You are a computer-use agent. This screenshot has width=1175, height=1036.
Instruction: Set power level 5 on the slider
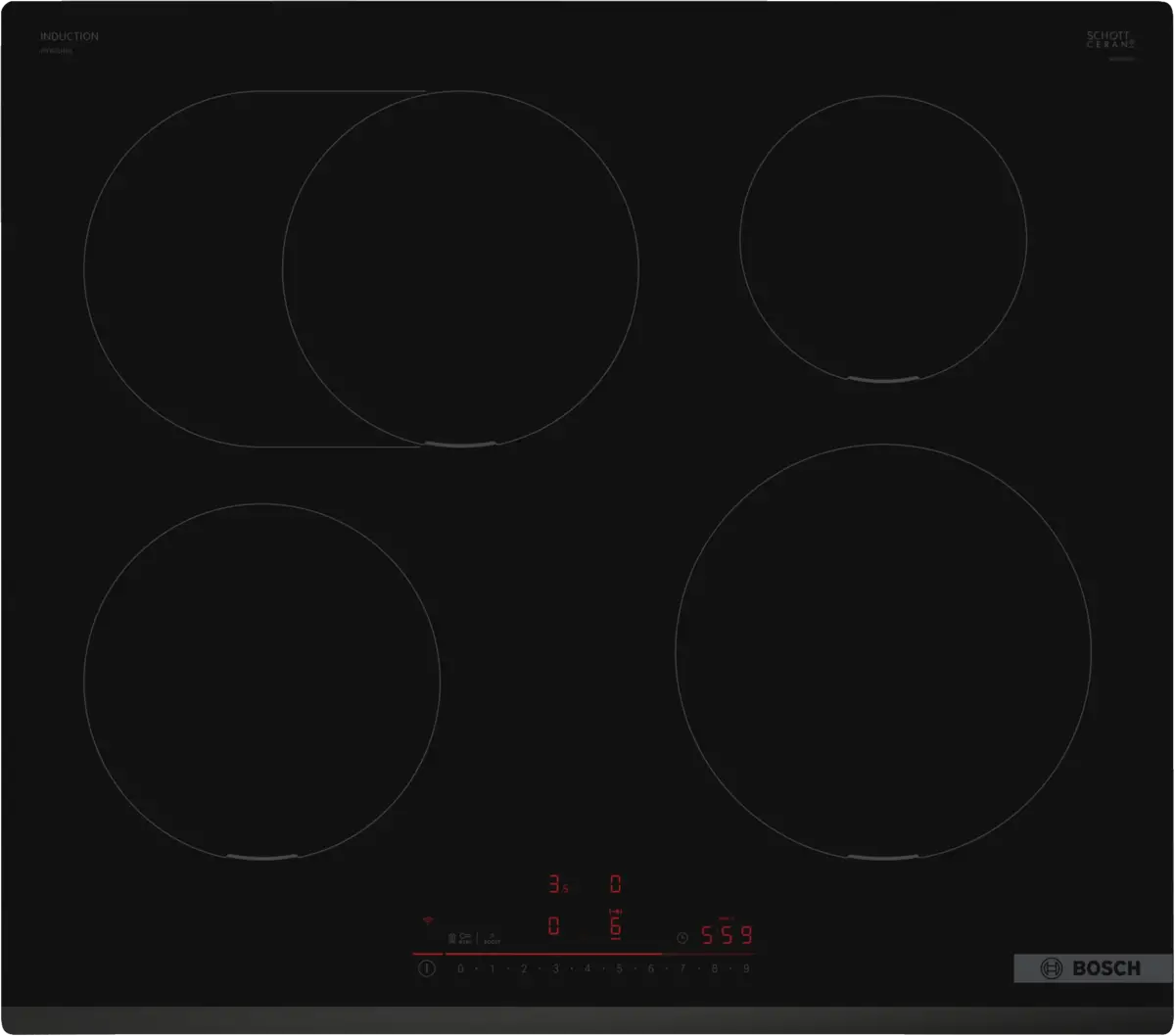[x=619, y=968]
